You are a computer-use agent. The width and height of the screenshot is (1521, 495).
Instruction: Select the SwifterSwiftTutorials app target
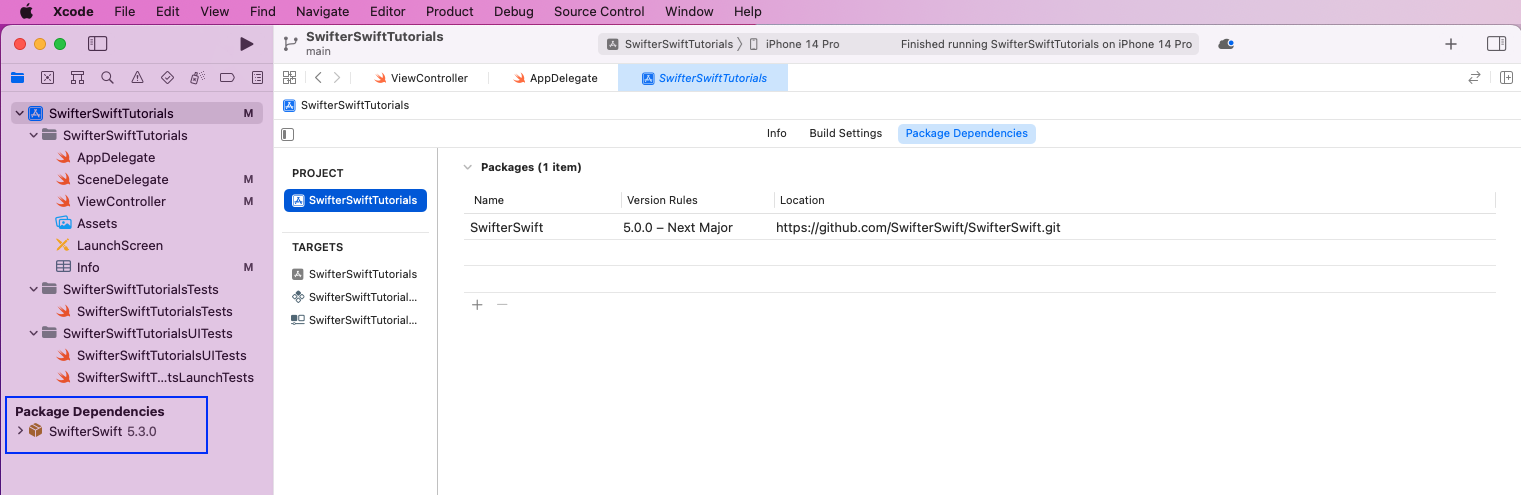pos(355,274)
